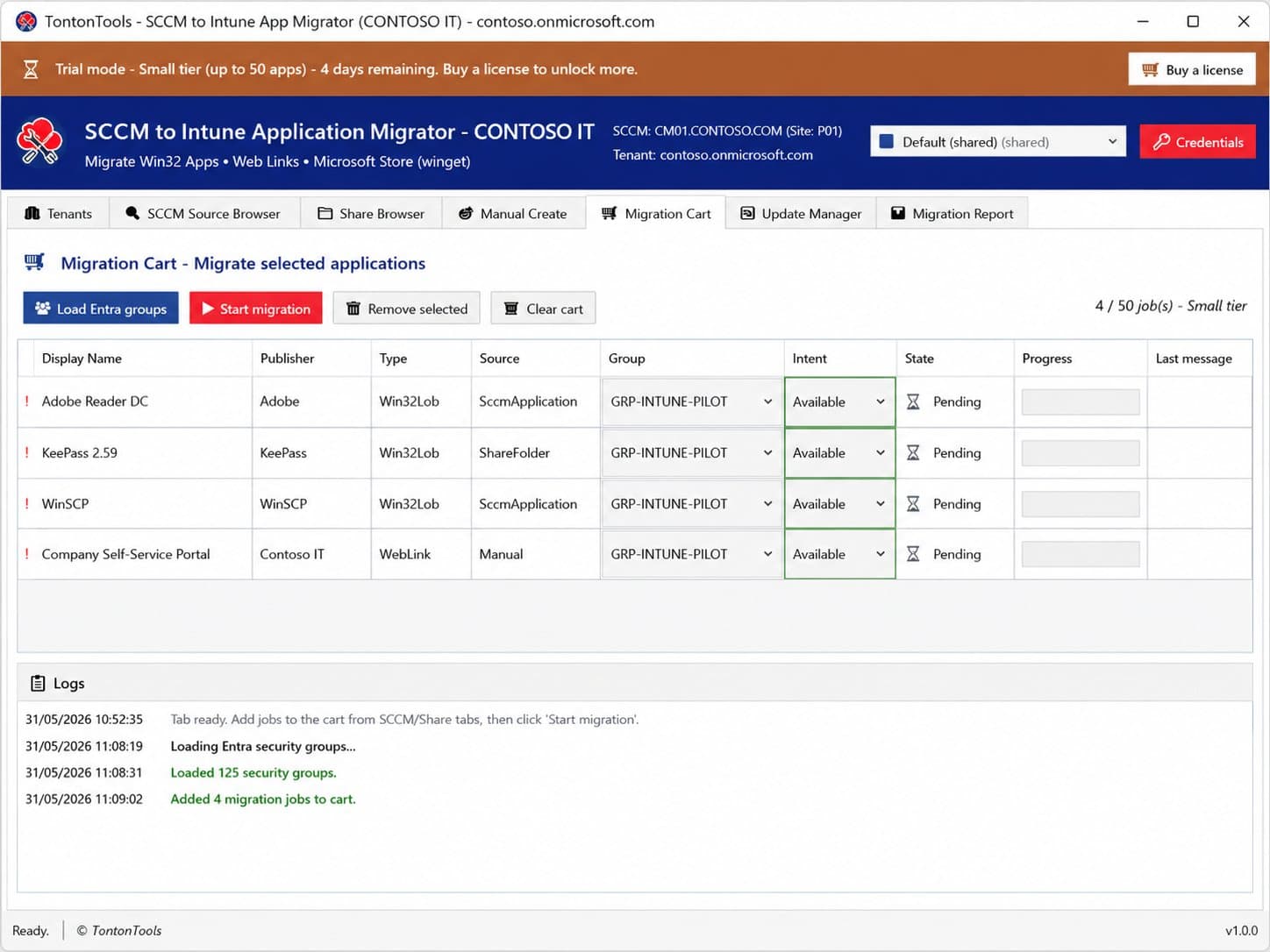The image size is (1270, 952).
Task: Click the pending hourglass in Company Self-Service Portal row
Action: [x=913, y=554]
